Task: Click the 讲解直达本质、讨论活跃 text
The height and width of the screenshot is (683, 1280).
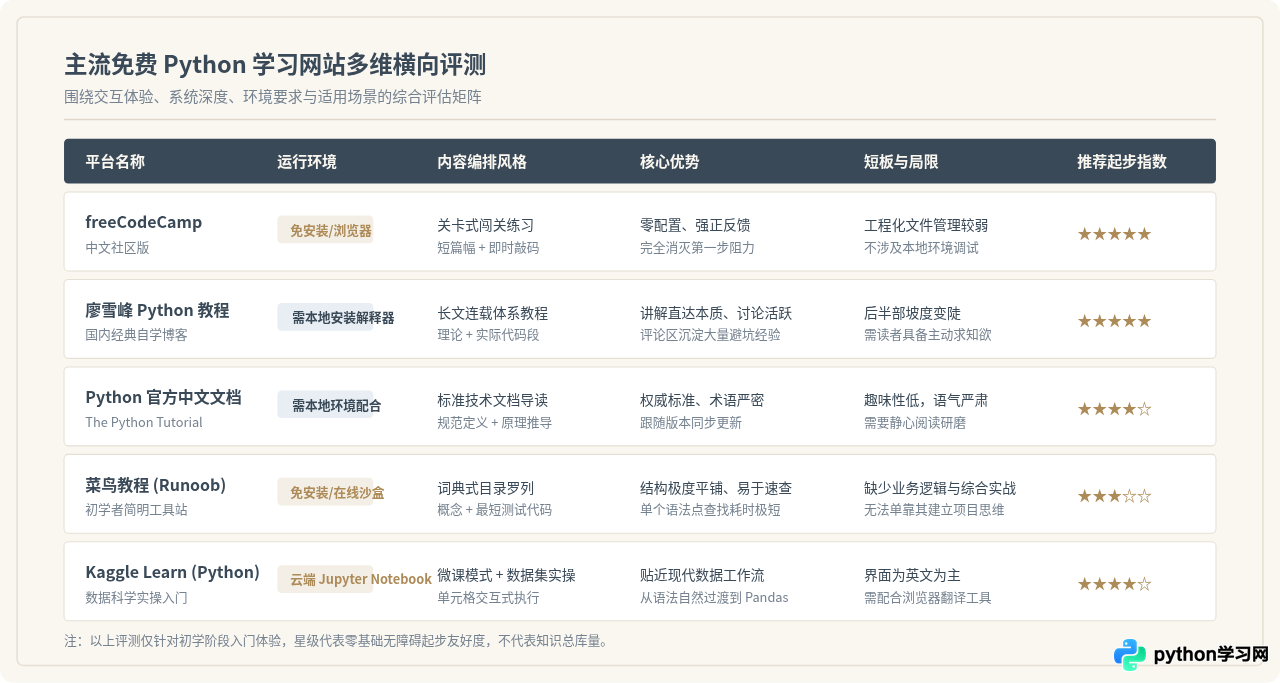Action: point(716,313)
